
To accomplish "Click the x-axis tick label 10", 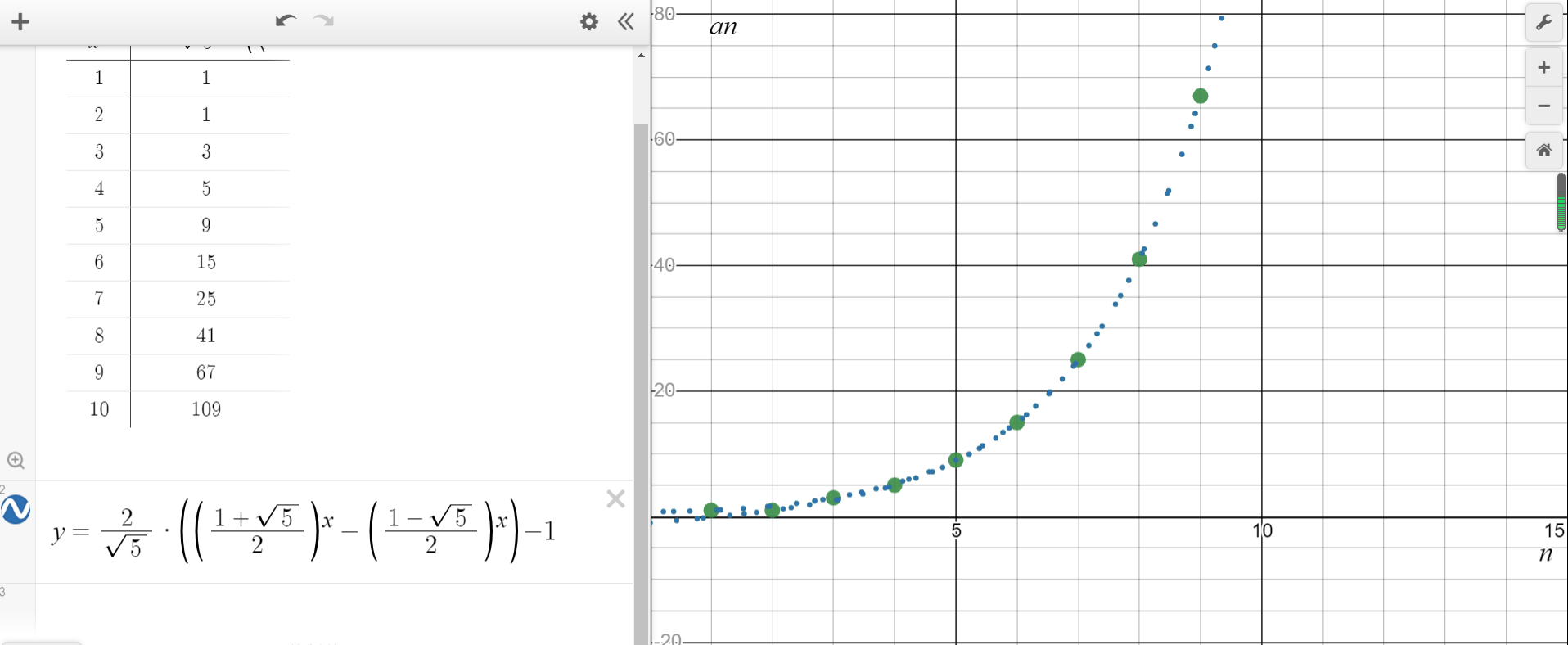I will [x=1262, y=530].
